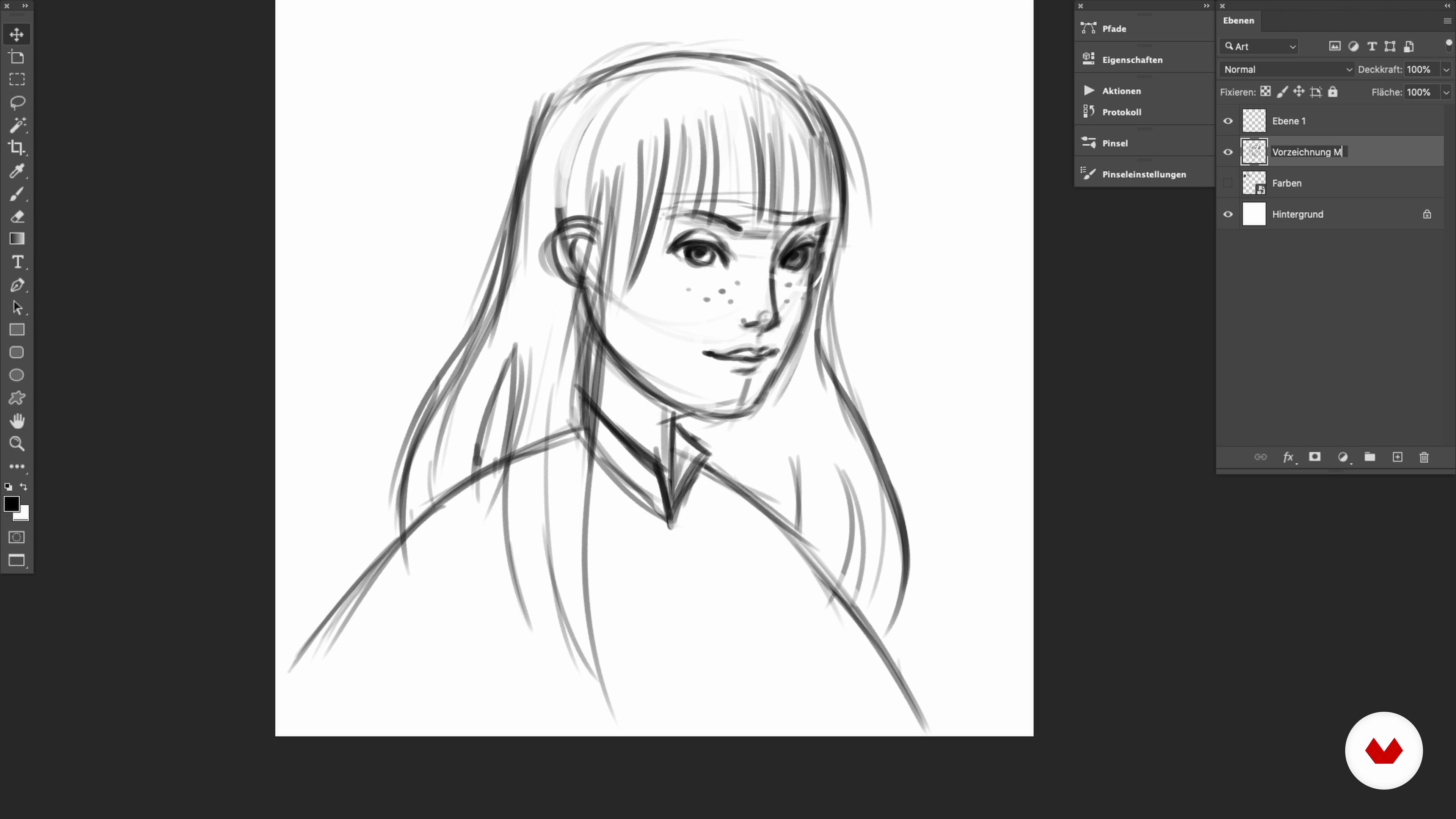Open the Ebenen panel menu
This screenshot has height=819, width=1456.
pos(1447,21)
